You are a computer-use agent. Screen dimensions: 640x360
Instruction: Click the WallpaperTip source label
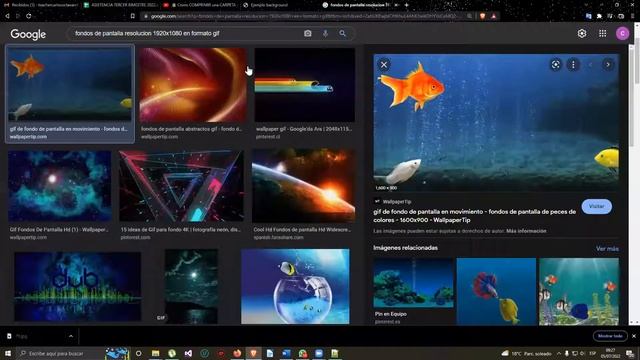click(x=397, y=202)
